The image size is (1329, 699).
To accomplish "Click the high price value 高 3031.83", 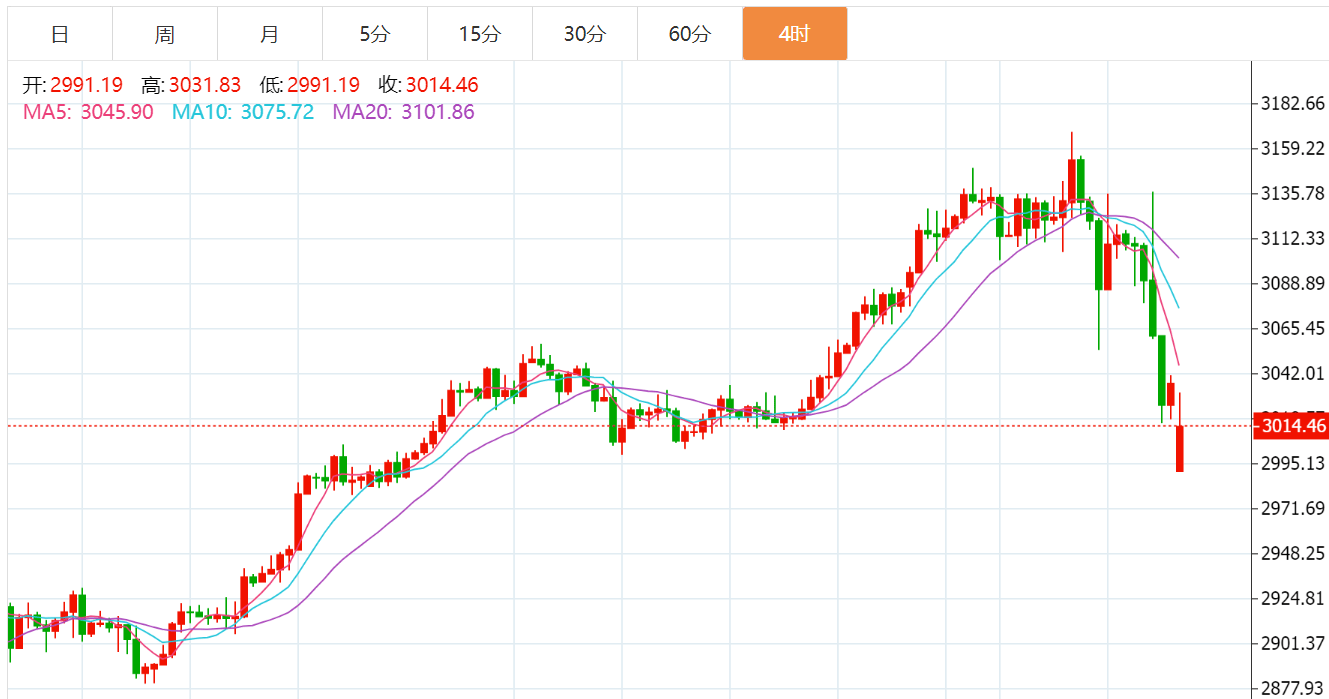I will [x=205, y=86].
